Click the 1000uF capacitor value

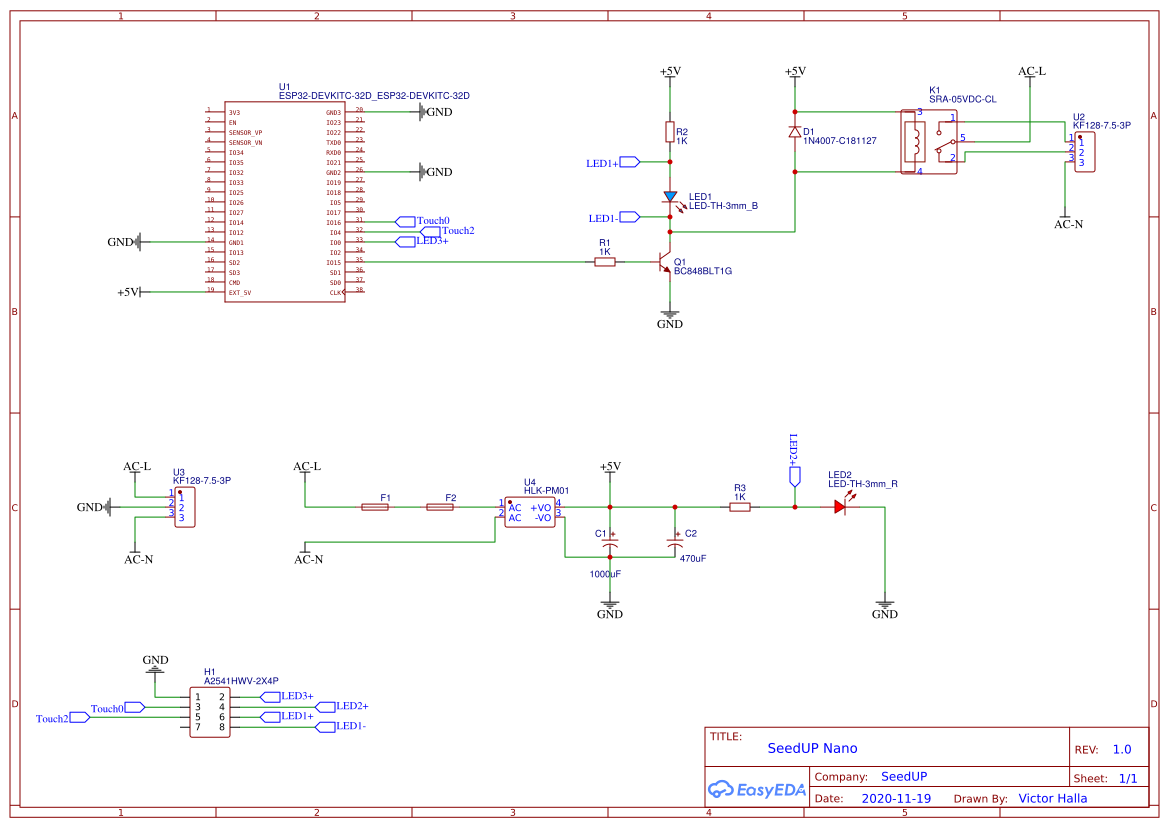(605, 575)
